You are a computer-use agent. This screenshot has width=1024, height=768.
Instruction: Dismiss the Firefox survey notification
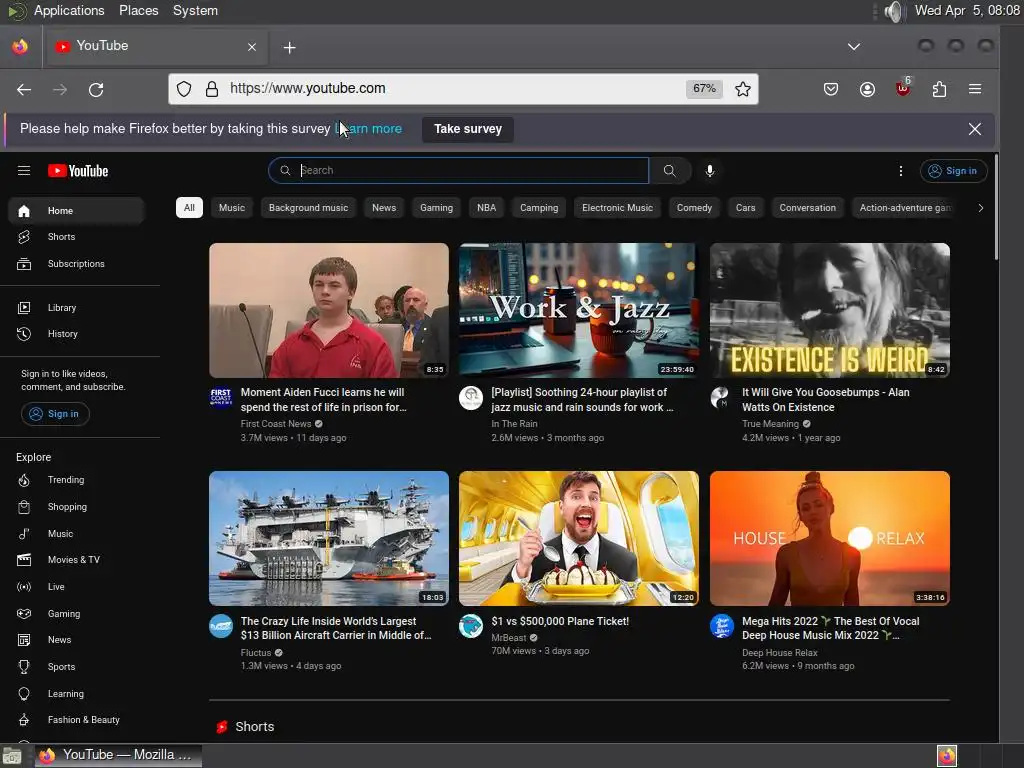pos(974,129)
